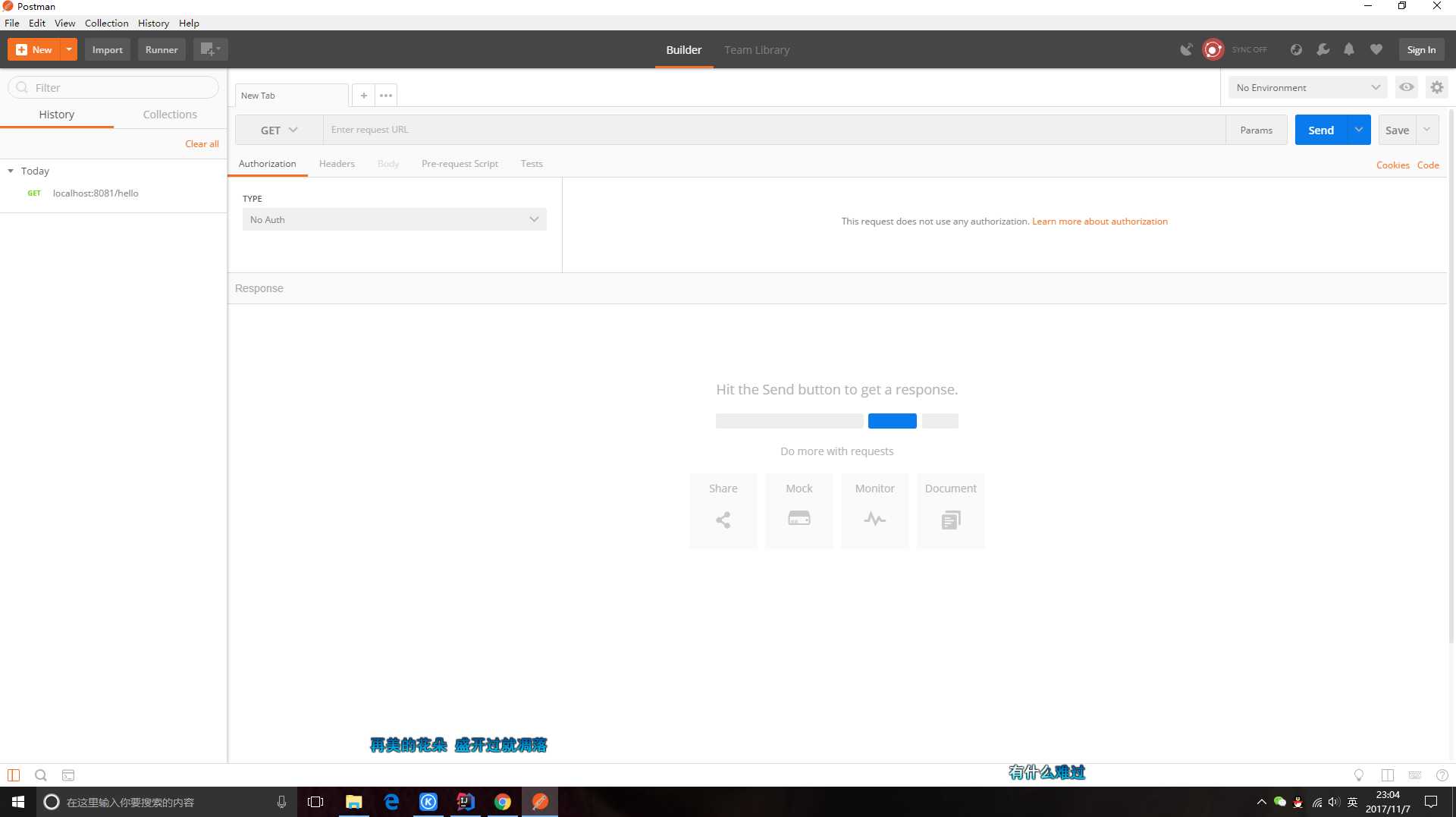Viewport: 1456px width, 817px height.
Task: Switch to the Pre-request Script tab
Action: (460, 164)
